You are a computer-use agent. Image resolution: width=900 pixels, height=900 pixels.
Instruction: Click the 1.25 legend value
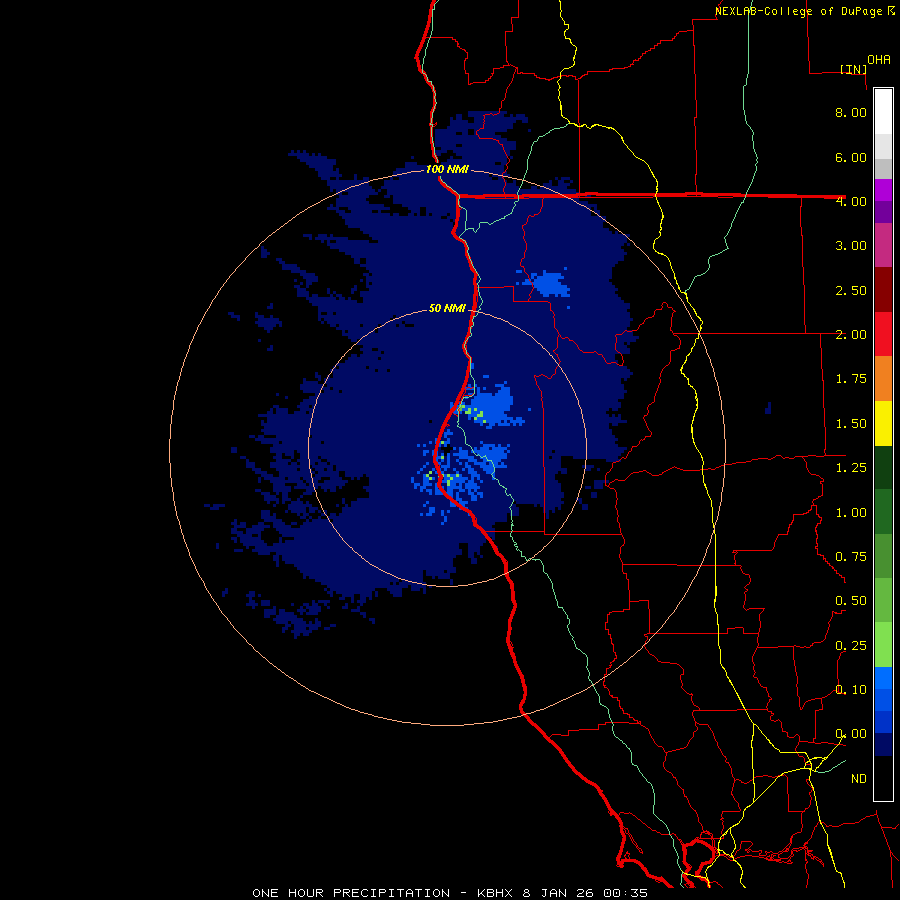pos(851,468)
